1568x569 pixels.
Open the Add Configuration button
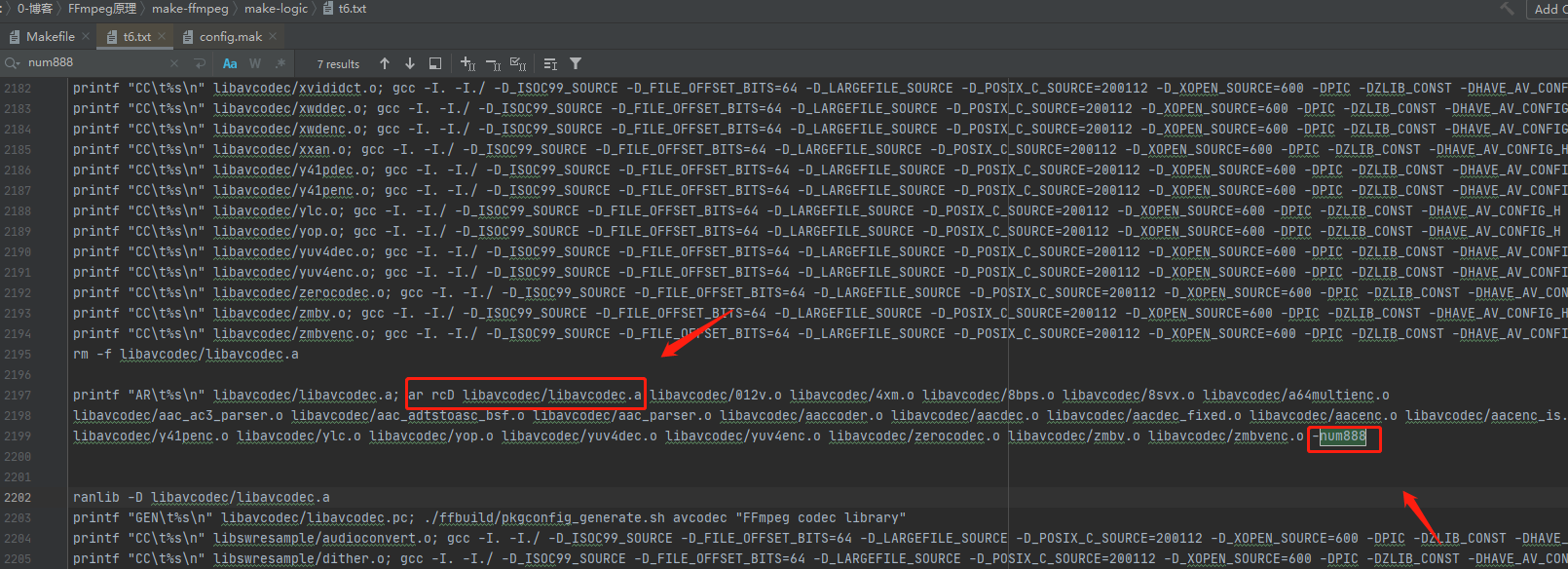[x=1549, y=9]
